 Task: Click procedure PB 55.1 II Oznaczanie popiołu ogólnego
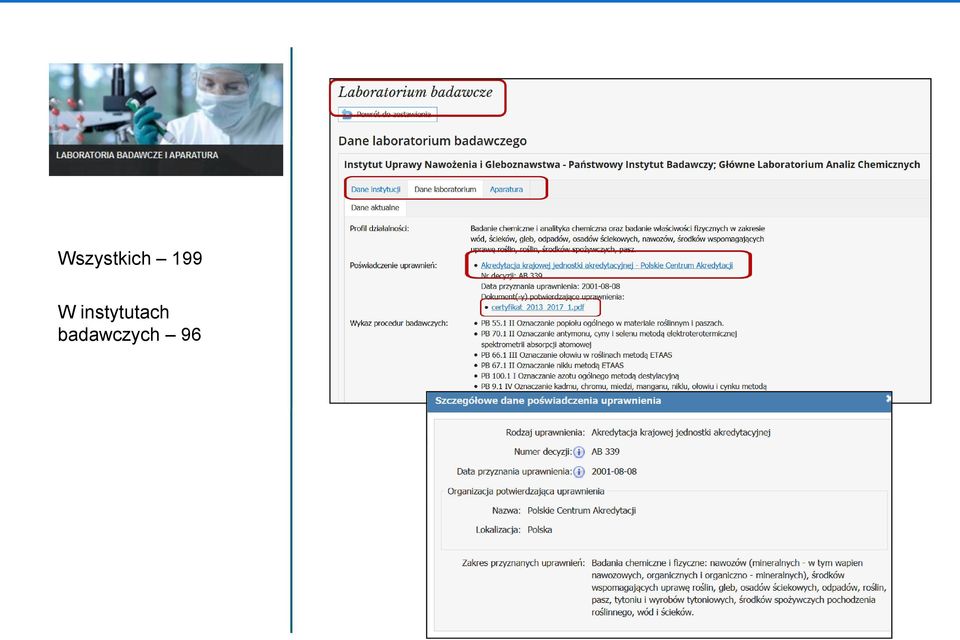pyautogui.click(x=602, y=323)
